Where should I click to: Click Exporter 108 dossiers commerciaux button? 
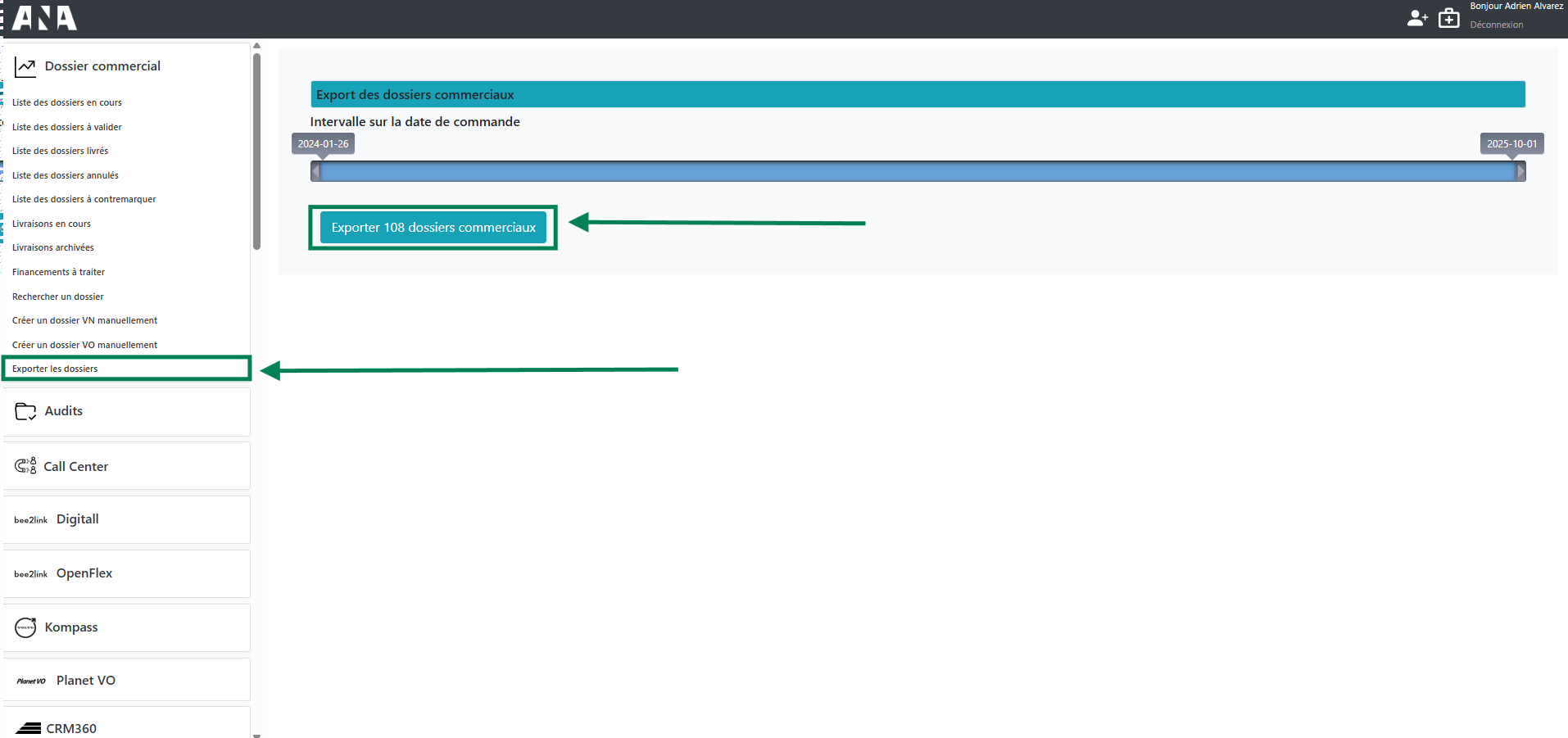coord(433,228)
